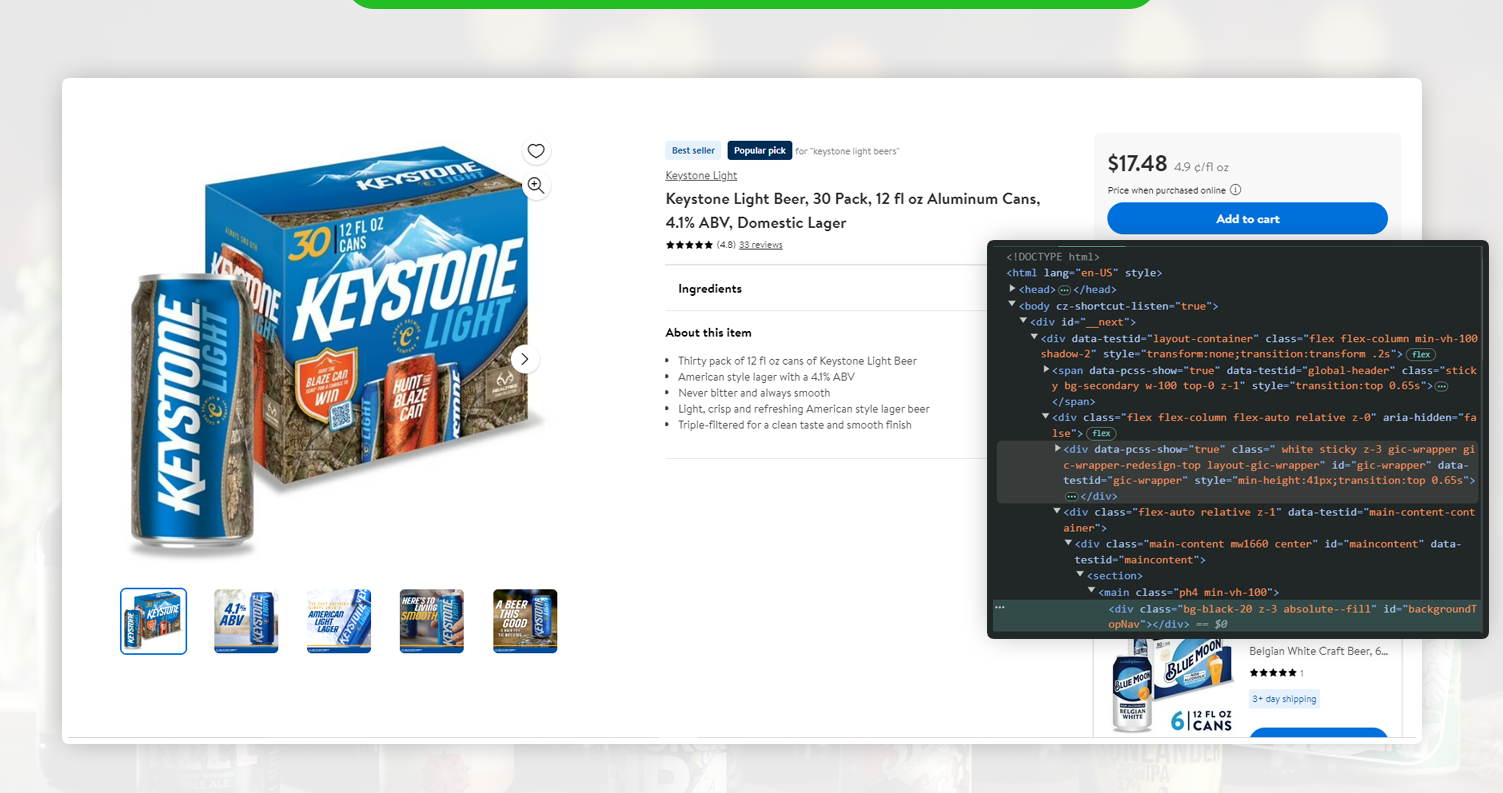Collapse the body element in DOM tree
Image resolution: width=1503 pixels, height=793 pixels.
point(1012,305)
